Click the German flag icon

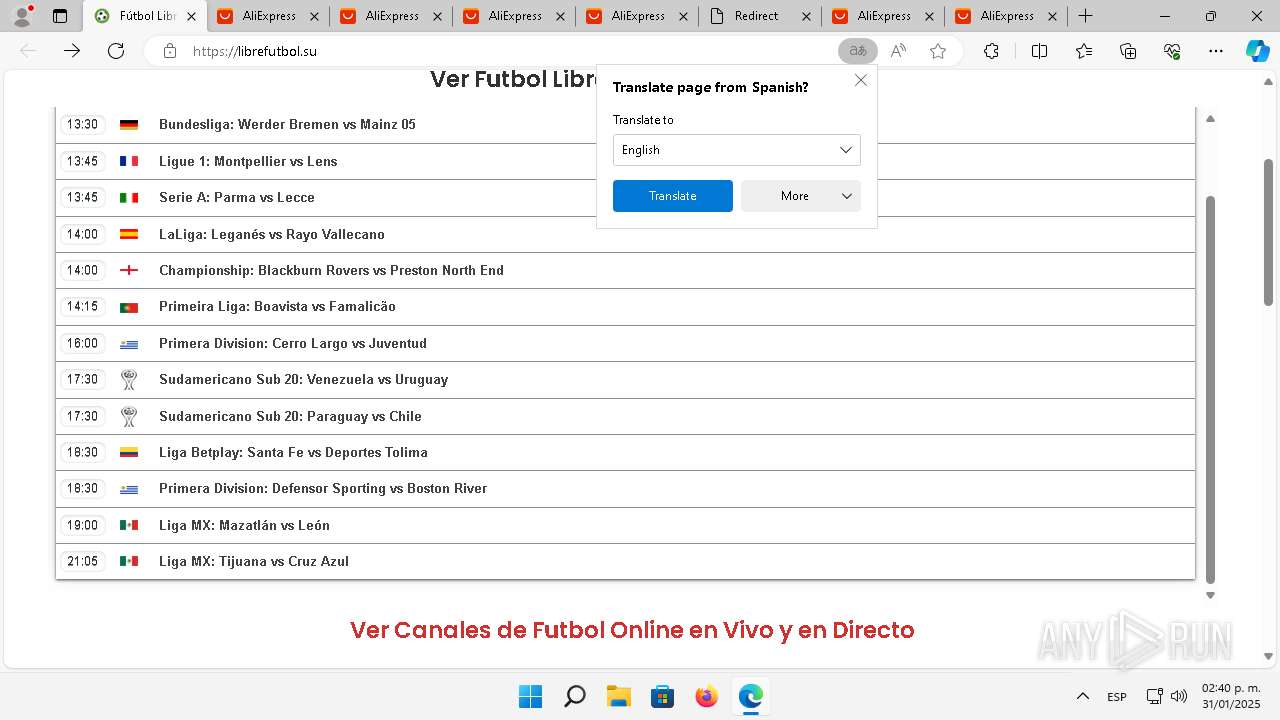129,125
